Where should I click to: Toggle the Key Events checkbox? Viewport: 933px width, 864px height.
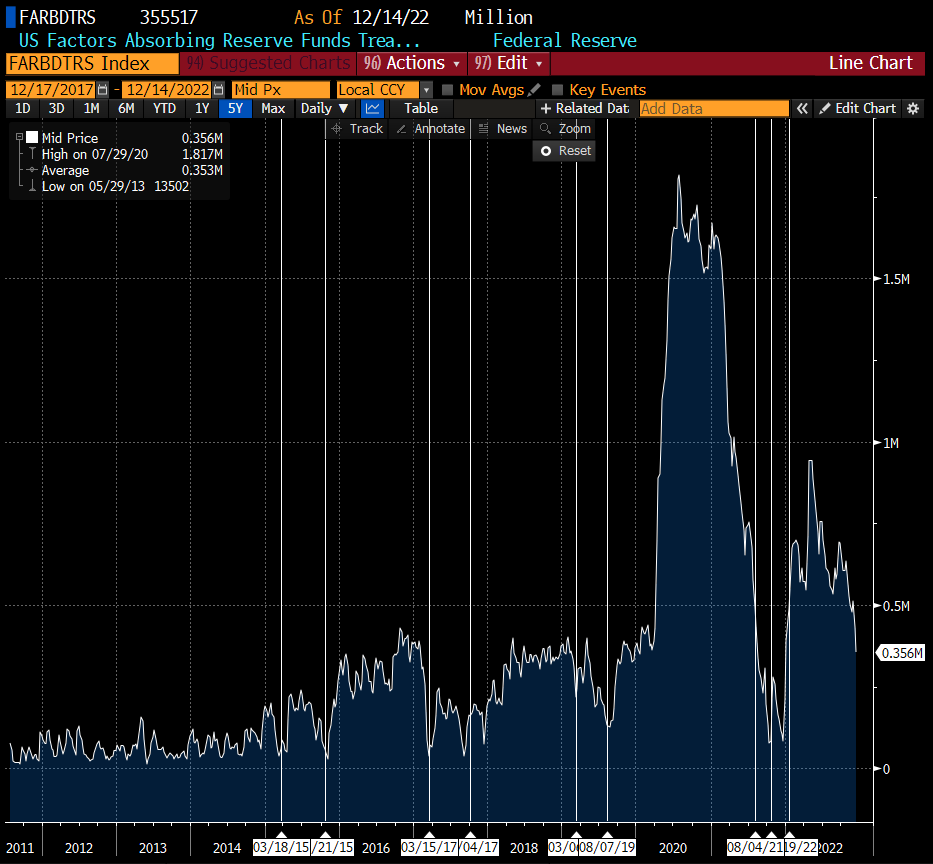point(558,90)
